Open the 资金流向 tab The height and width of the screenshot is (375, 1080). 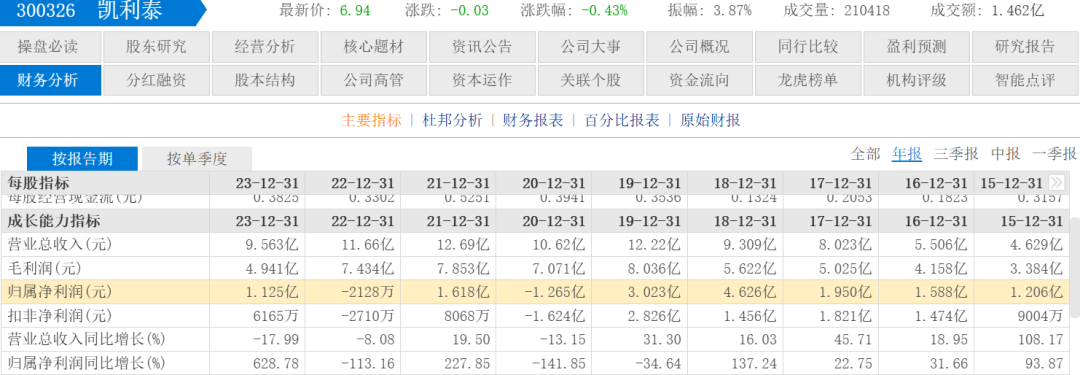click(699, 80)
